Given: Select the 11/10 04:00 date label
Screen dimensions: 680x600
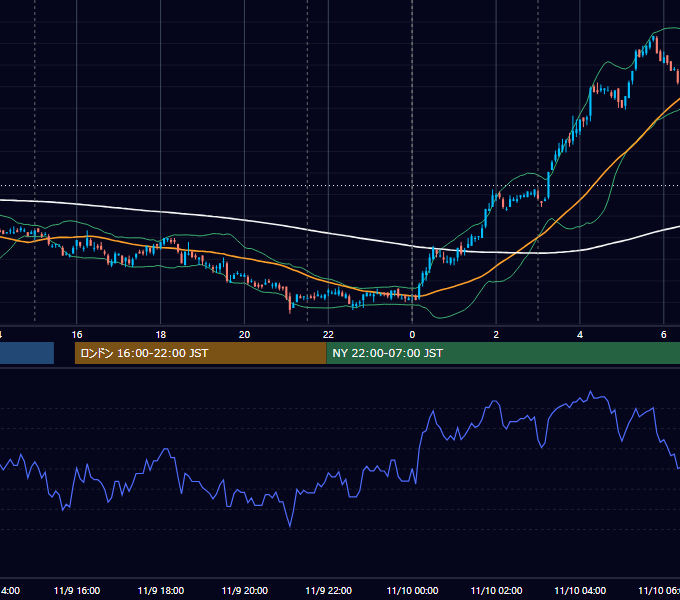Looking at the screenshot, I should (x=580, y=590).
